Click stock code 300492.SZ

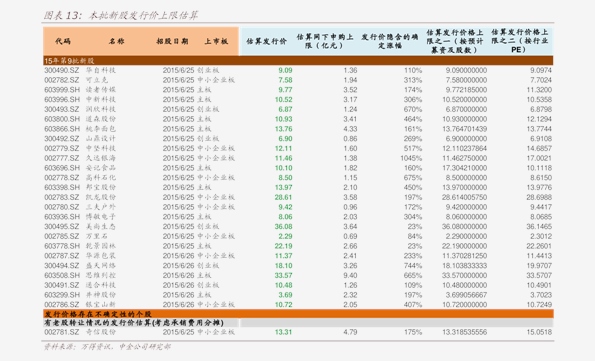tap(61, 139)
